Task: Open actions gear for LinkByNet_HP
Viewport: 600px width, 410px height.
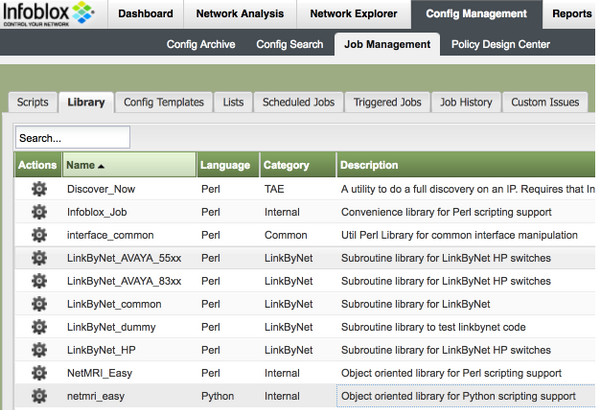Action: point(39,350)
